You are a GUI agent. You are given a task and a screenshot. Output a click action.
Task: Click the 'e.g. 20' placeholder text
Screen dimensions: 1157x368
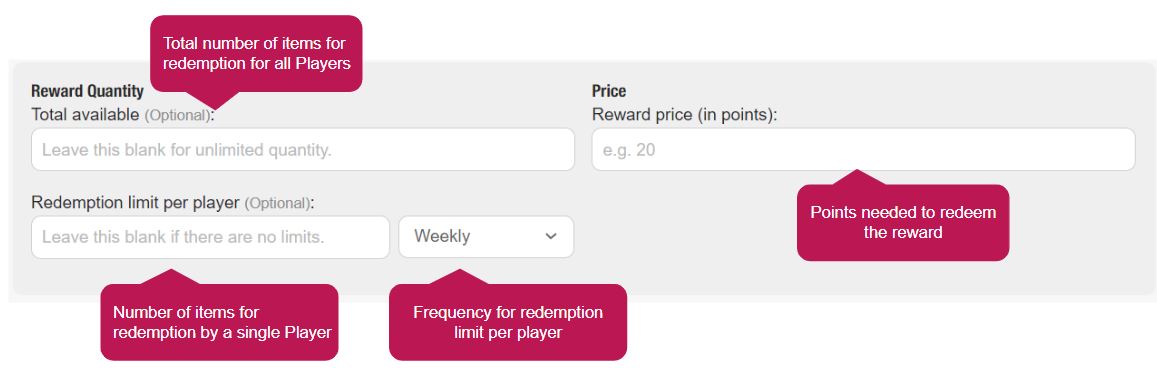[x=629, y=150]
